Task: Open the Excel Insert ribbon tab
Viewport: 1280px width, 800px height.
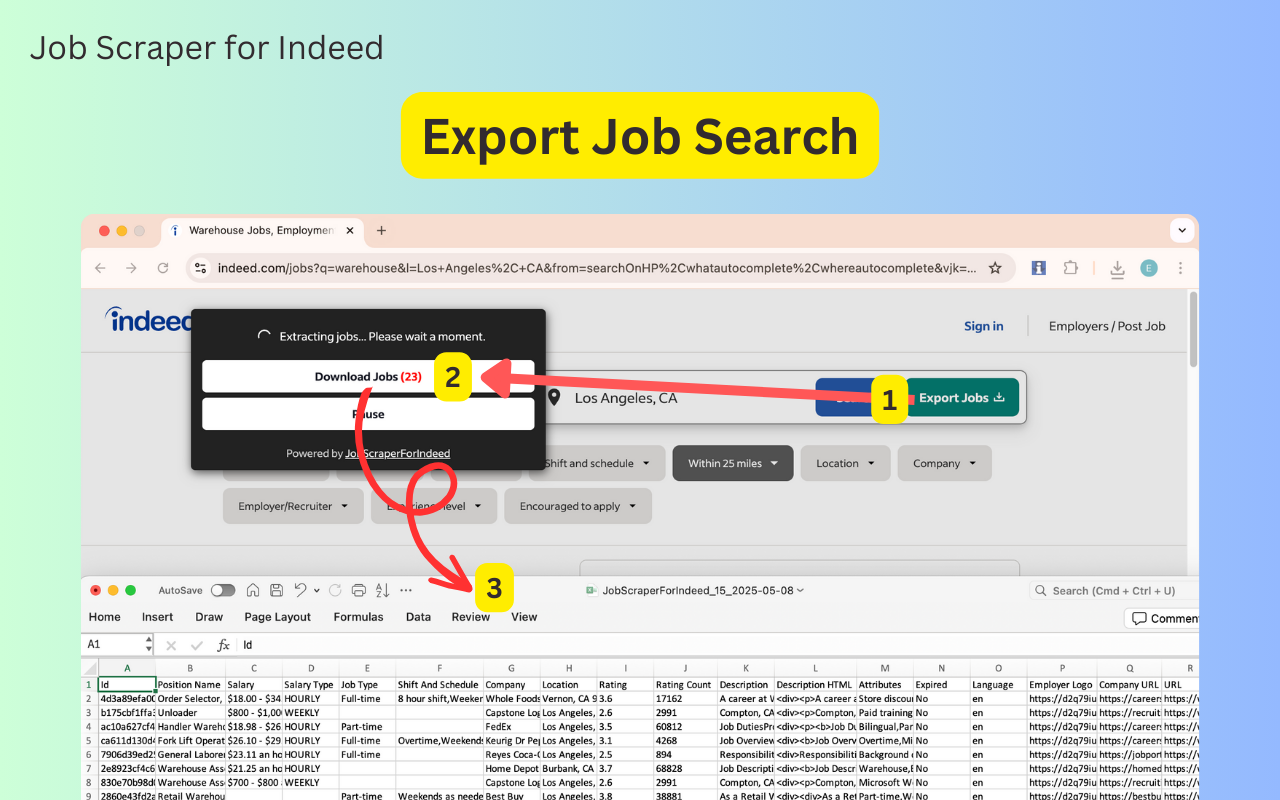Action: click(158, 617)
